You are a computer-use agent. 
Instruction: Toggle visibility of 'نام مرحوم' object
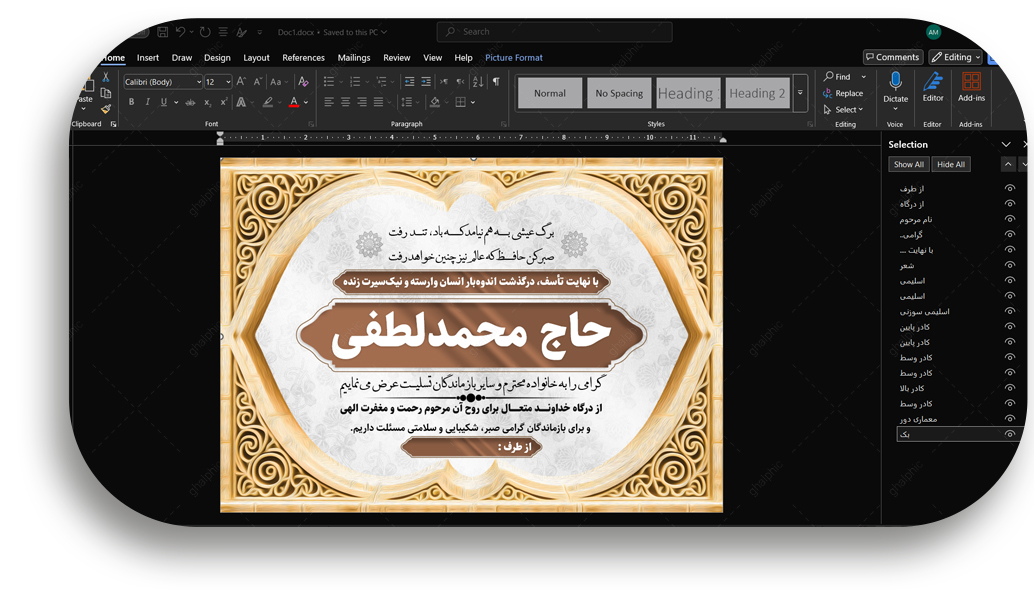(1009, 219)
